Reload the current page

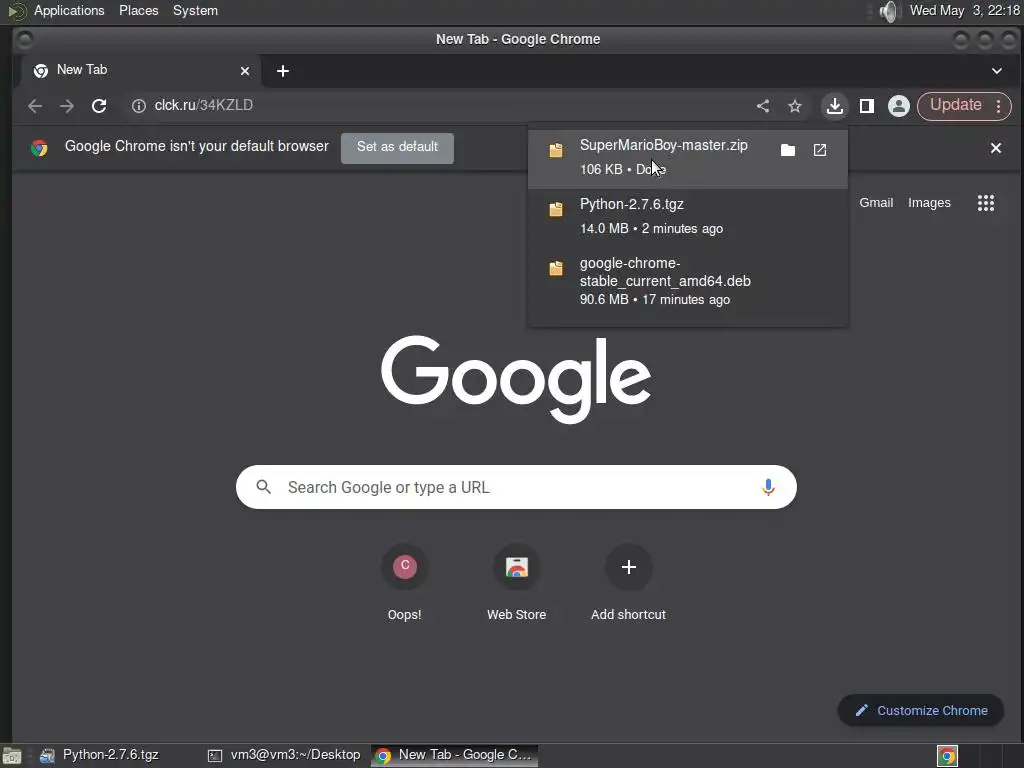[x=99, y=106]
